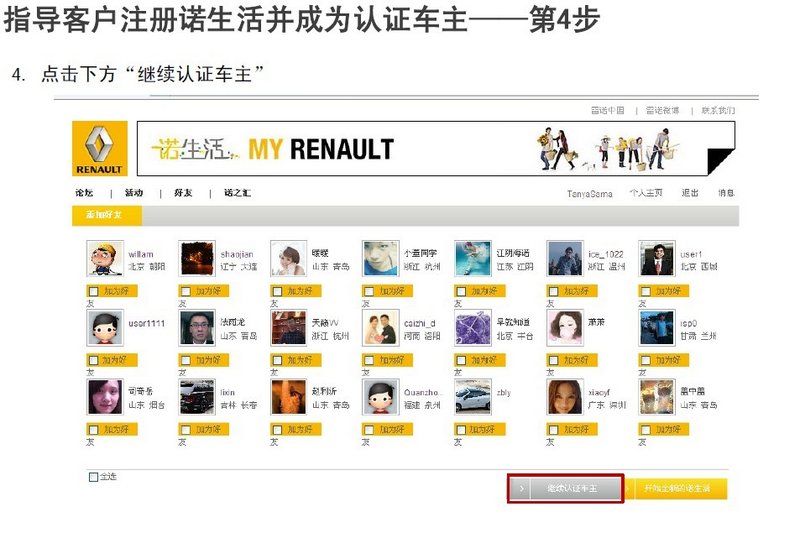The width and height of the screenshot is (800, 538).
Task: Click arrow icon on 继续认证车主 button
Action: [521, 488]
